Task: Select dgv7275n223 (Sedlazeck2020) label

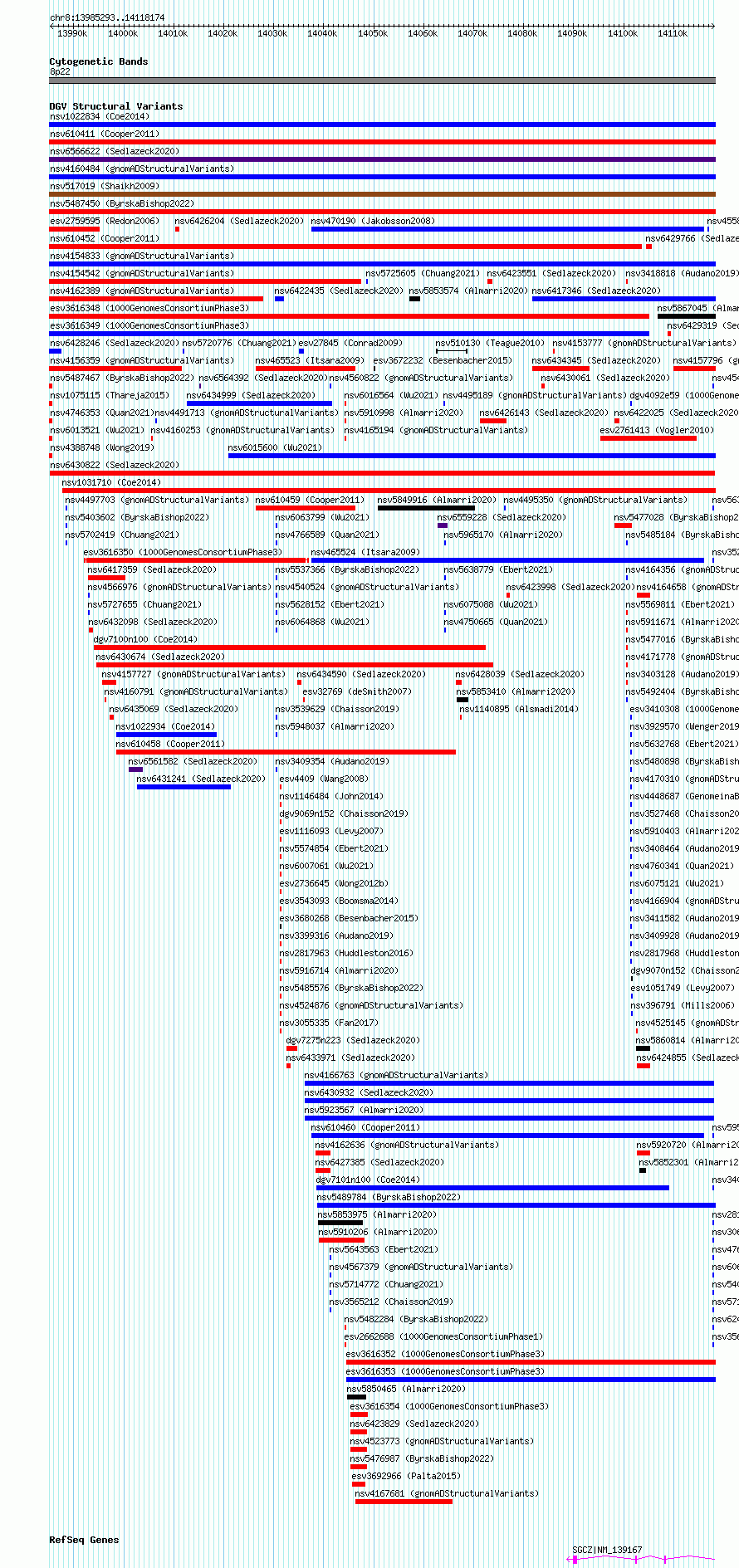Action: click(354, 1040)
